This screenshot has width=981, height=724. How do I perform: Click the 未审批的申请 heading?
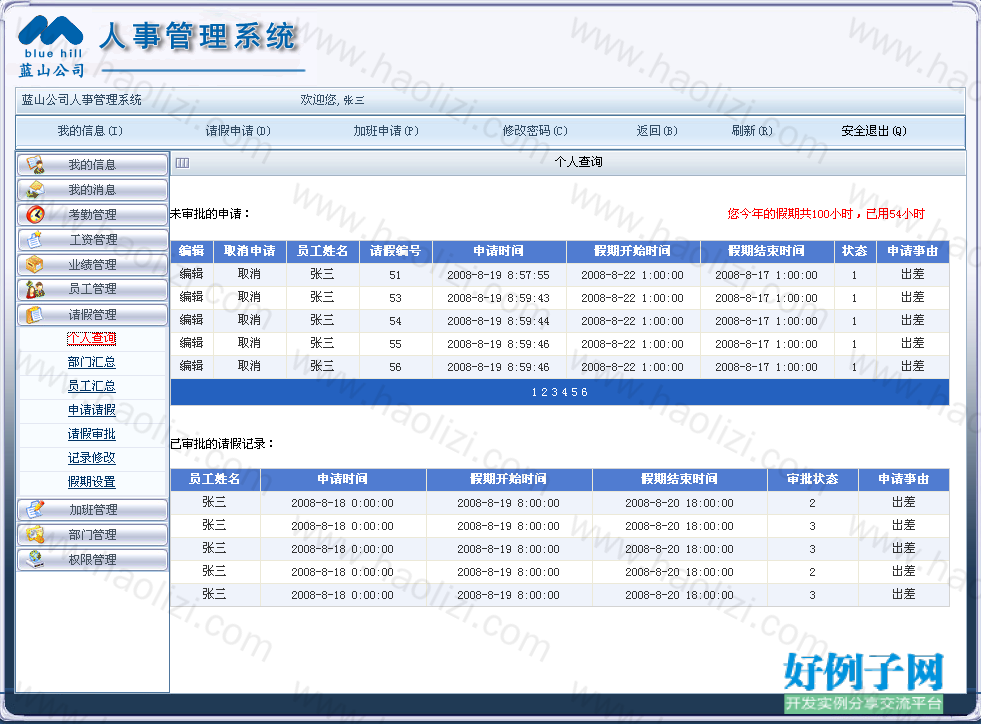(211, 214)
